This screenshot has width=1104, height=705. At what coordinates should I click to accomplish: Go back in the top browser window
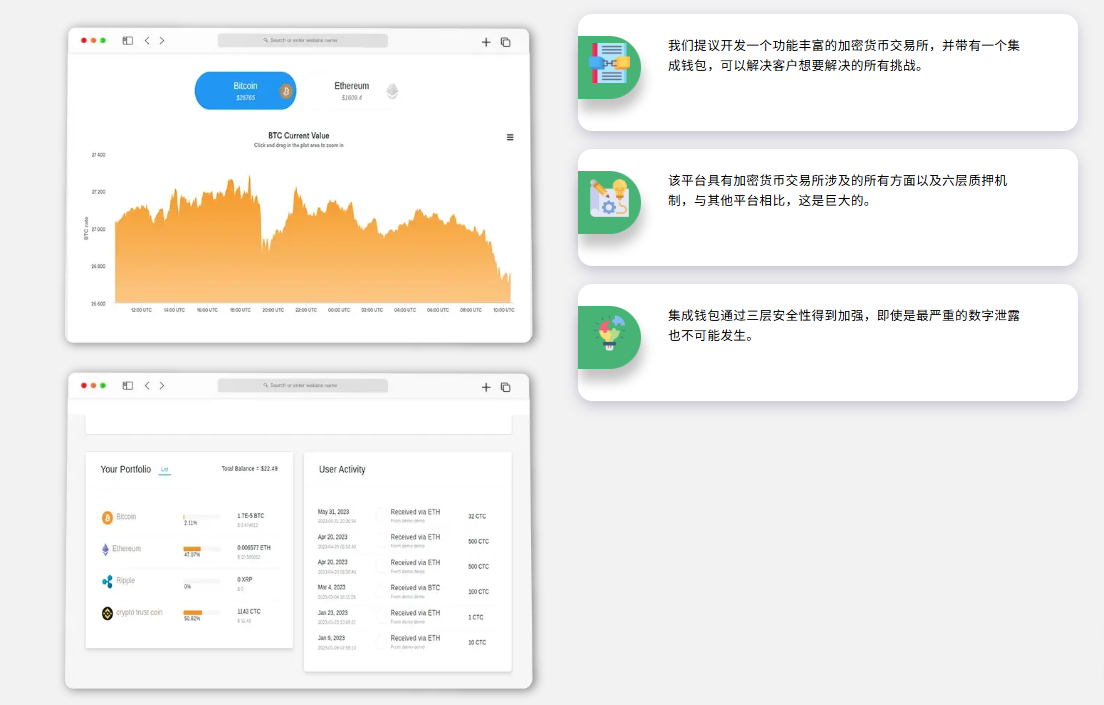coord(147,41)
